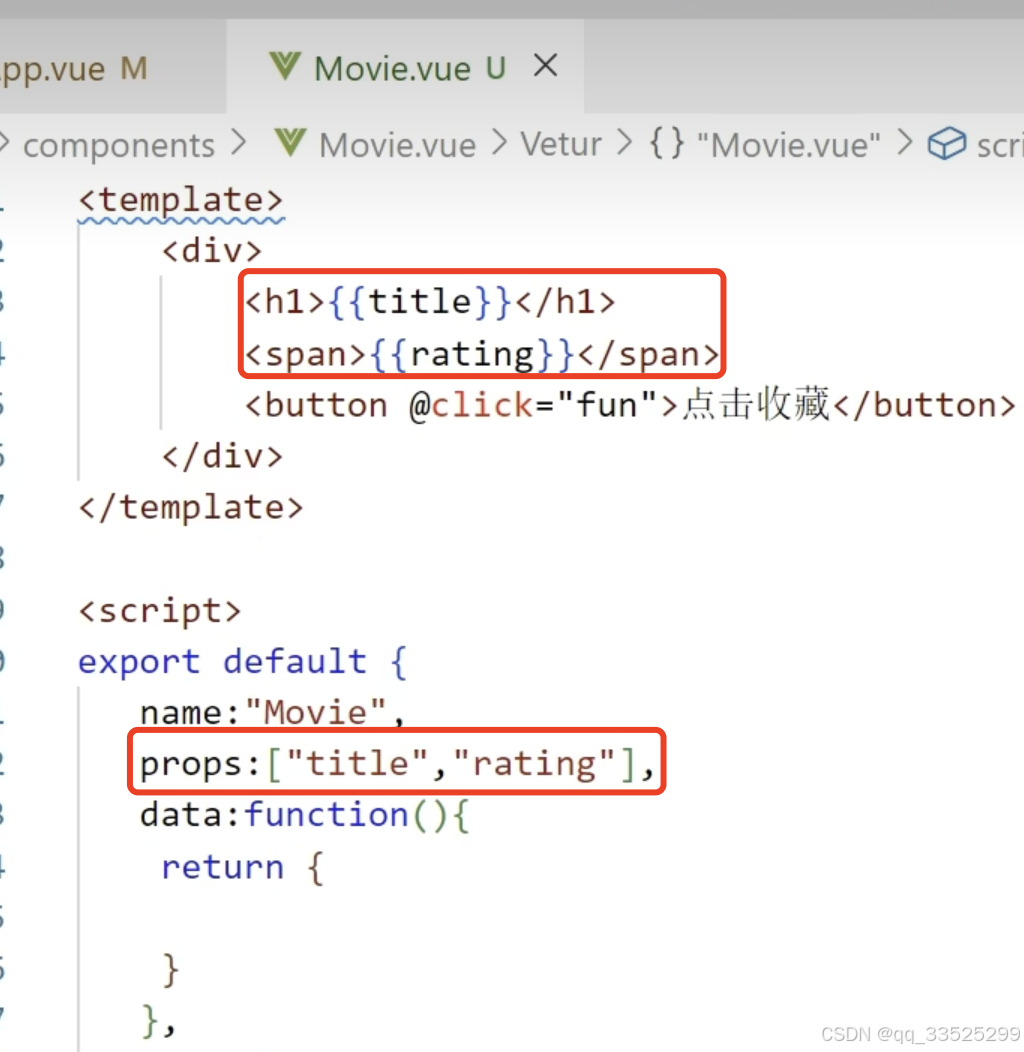Click the opening <script> tag
Screen dimensions: 1024x1052
[x=160, y=611]
